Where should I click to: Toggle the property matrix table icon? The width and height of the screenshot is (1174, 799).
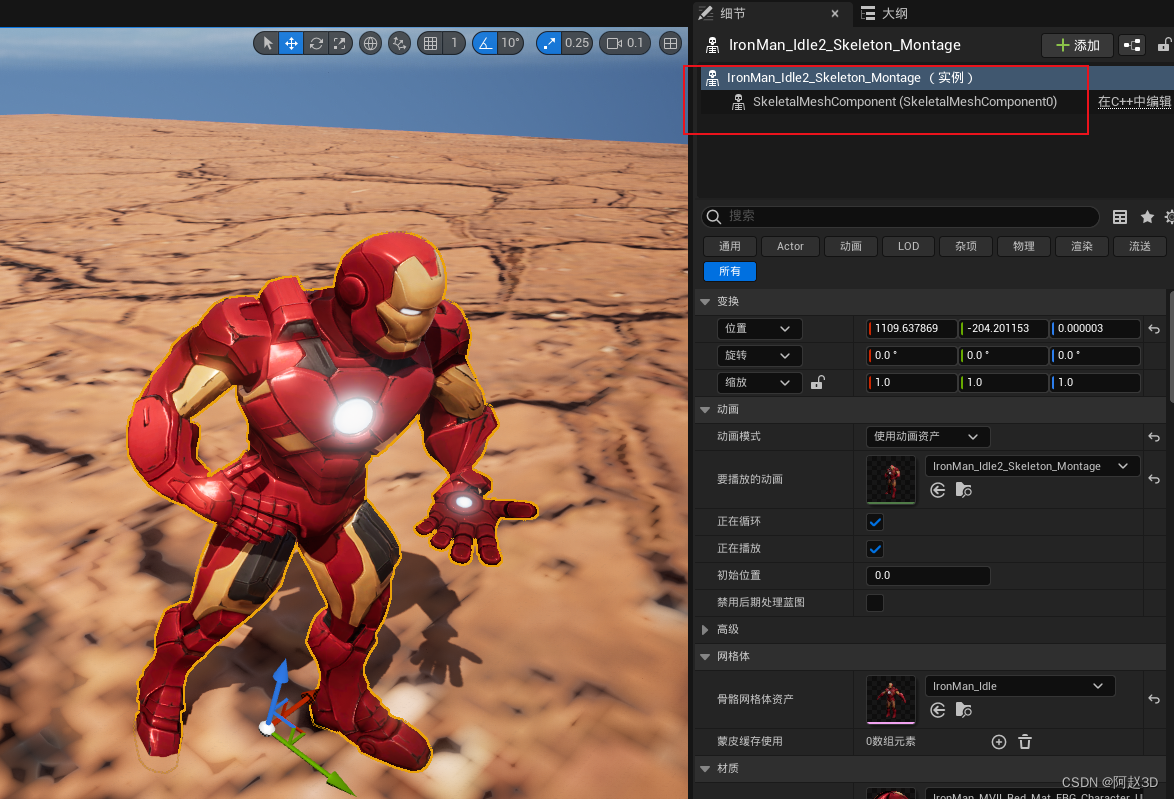point(1120,217)
